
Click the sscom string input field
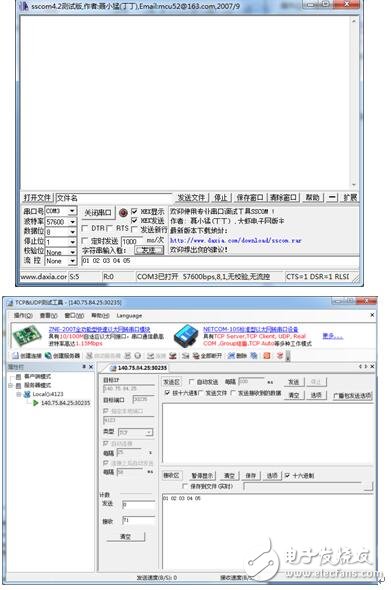(220, 260)
